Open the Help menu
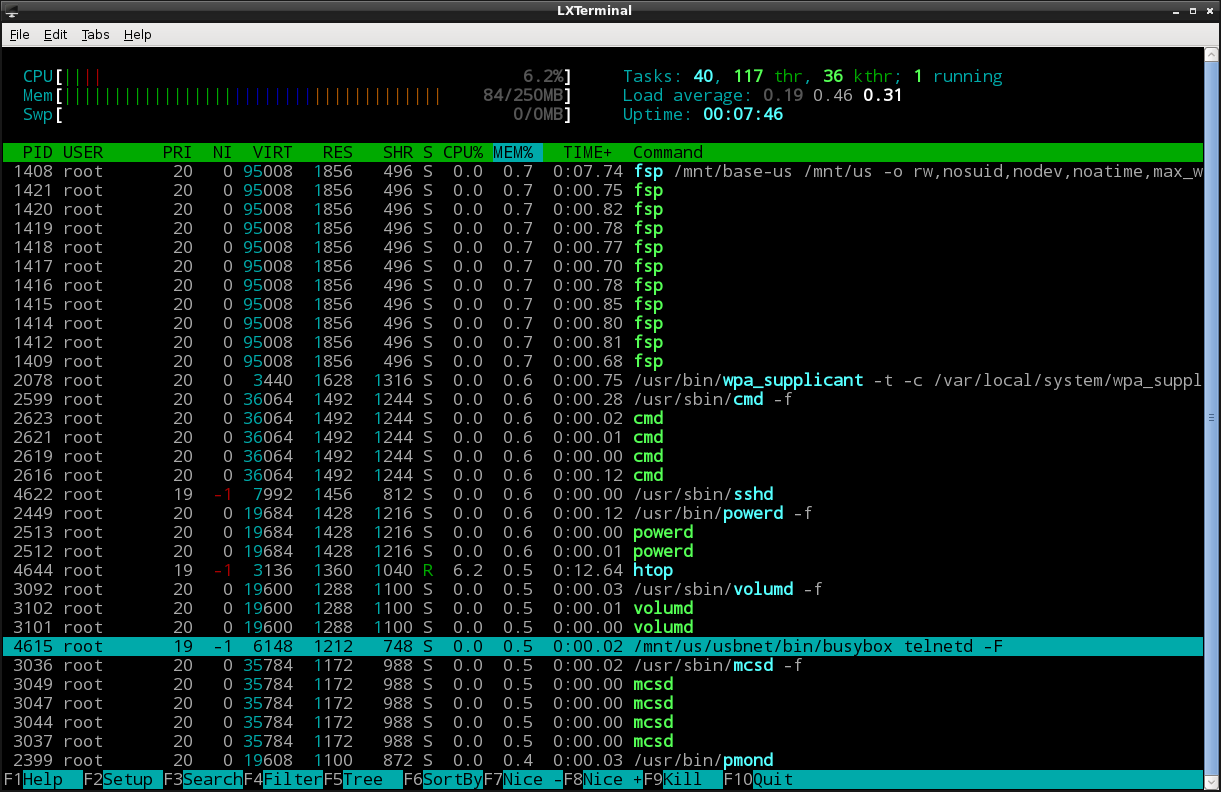This screenshot has width=1221, height=792. pos(137,34)
